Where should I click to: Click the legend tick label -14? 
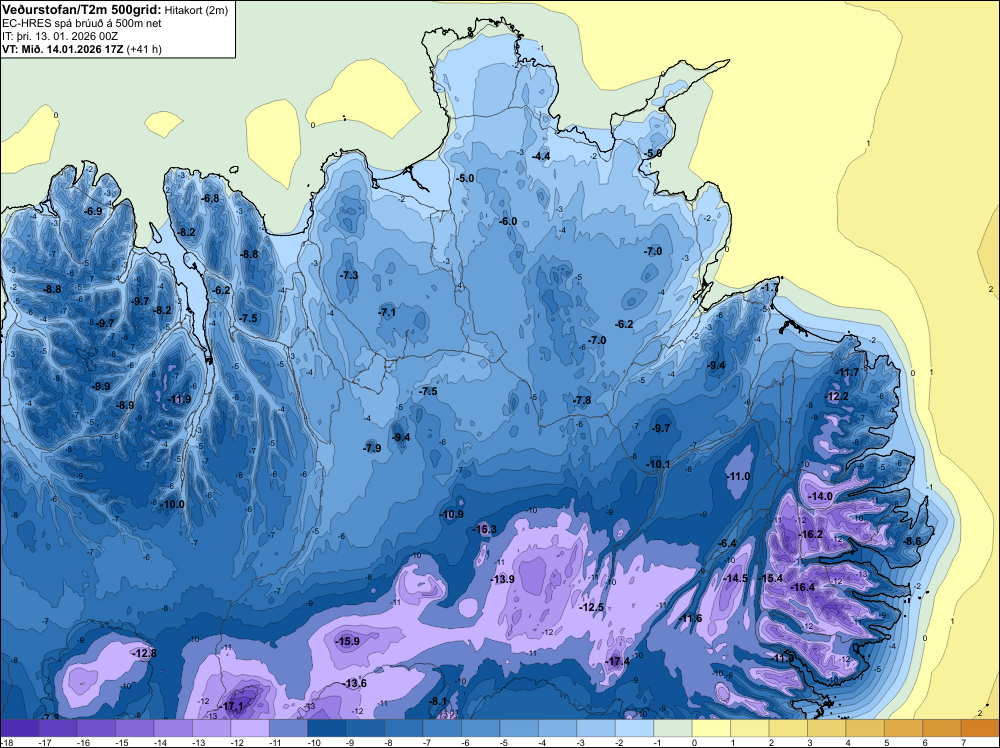[160, 742]
